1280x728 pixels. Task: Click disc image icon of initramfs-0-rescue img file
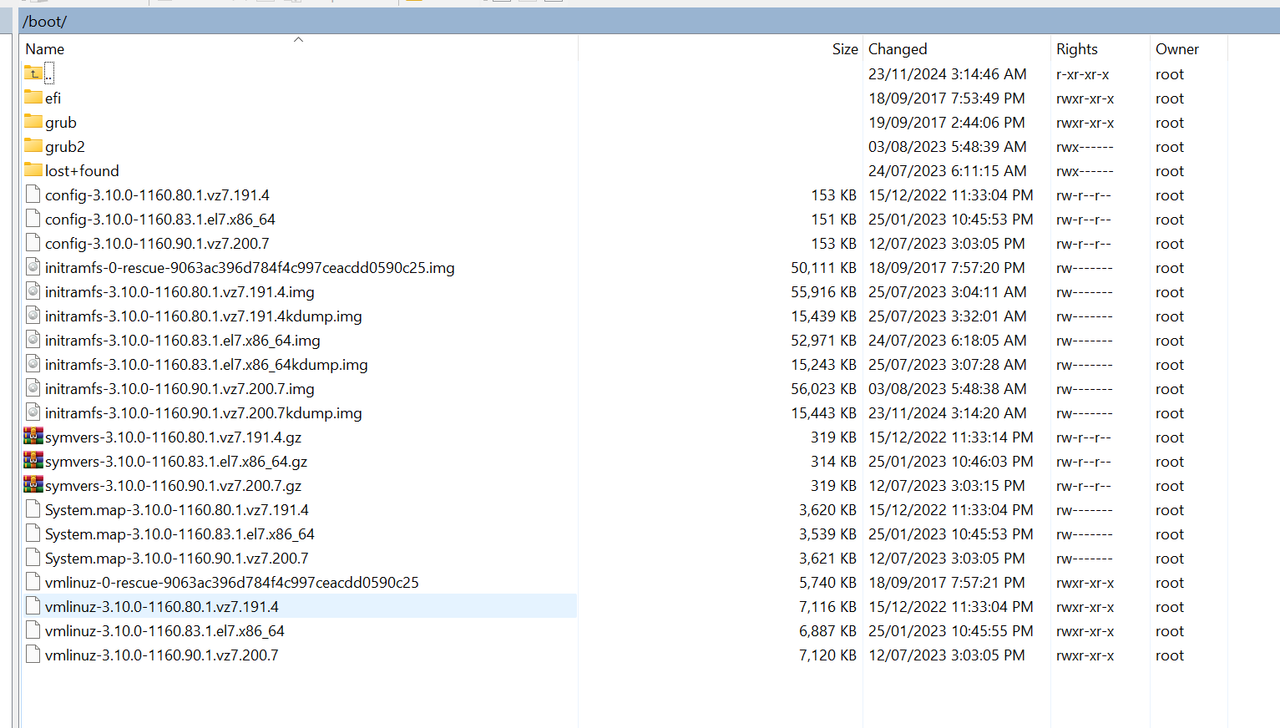(x=33, y=267)
